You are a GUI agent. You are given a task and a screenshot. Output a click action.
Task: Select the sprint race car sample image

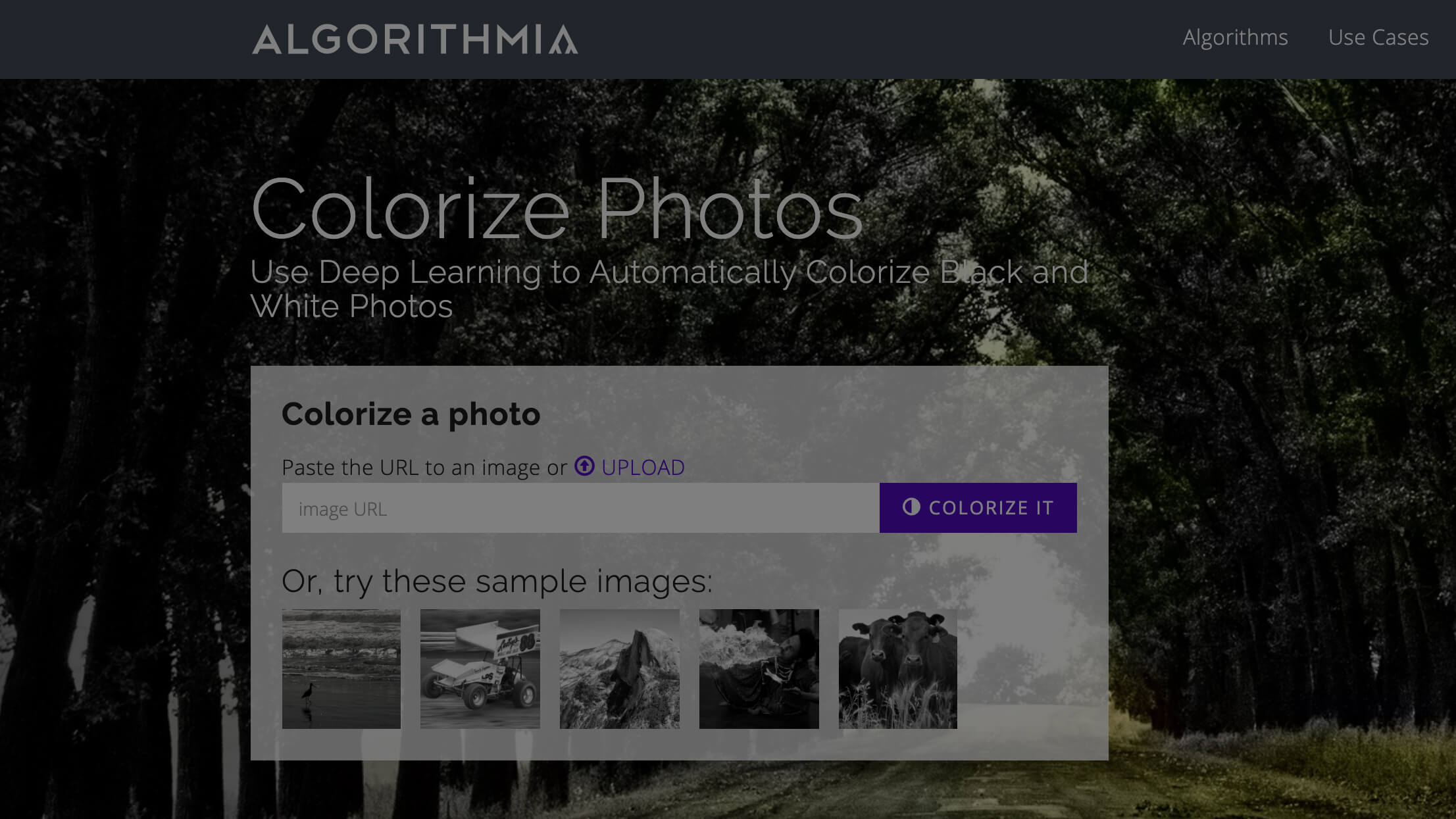tap(480, 668)
